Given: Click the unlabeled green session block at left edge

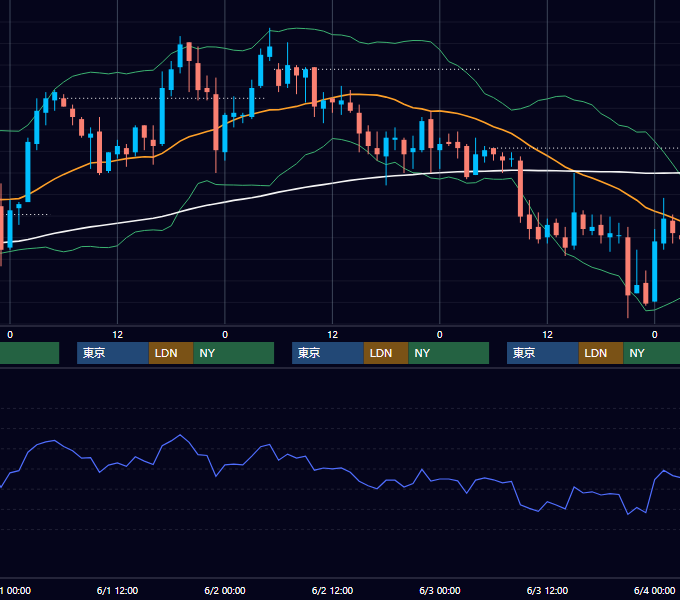Looking at the screenshot, I should (29, 353).
